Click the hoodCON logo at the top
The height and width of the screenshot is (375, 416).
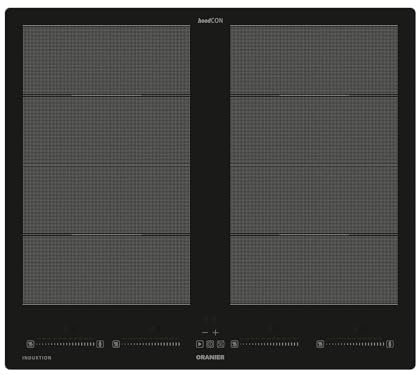[x=210, y=20]
